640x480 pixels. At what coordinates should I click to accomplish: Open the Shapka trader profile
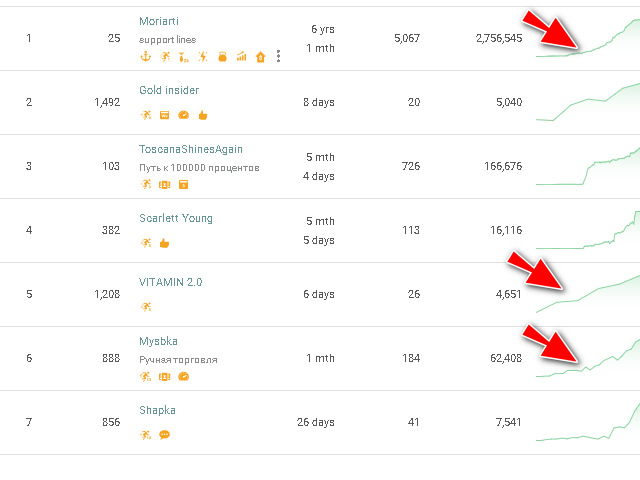tap(157, 410)
